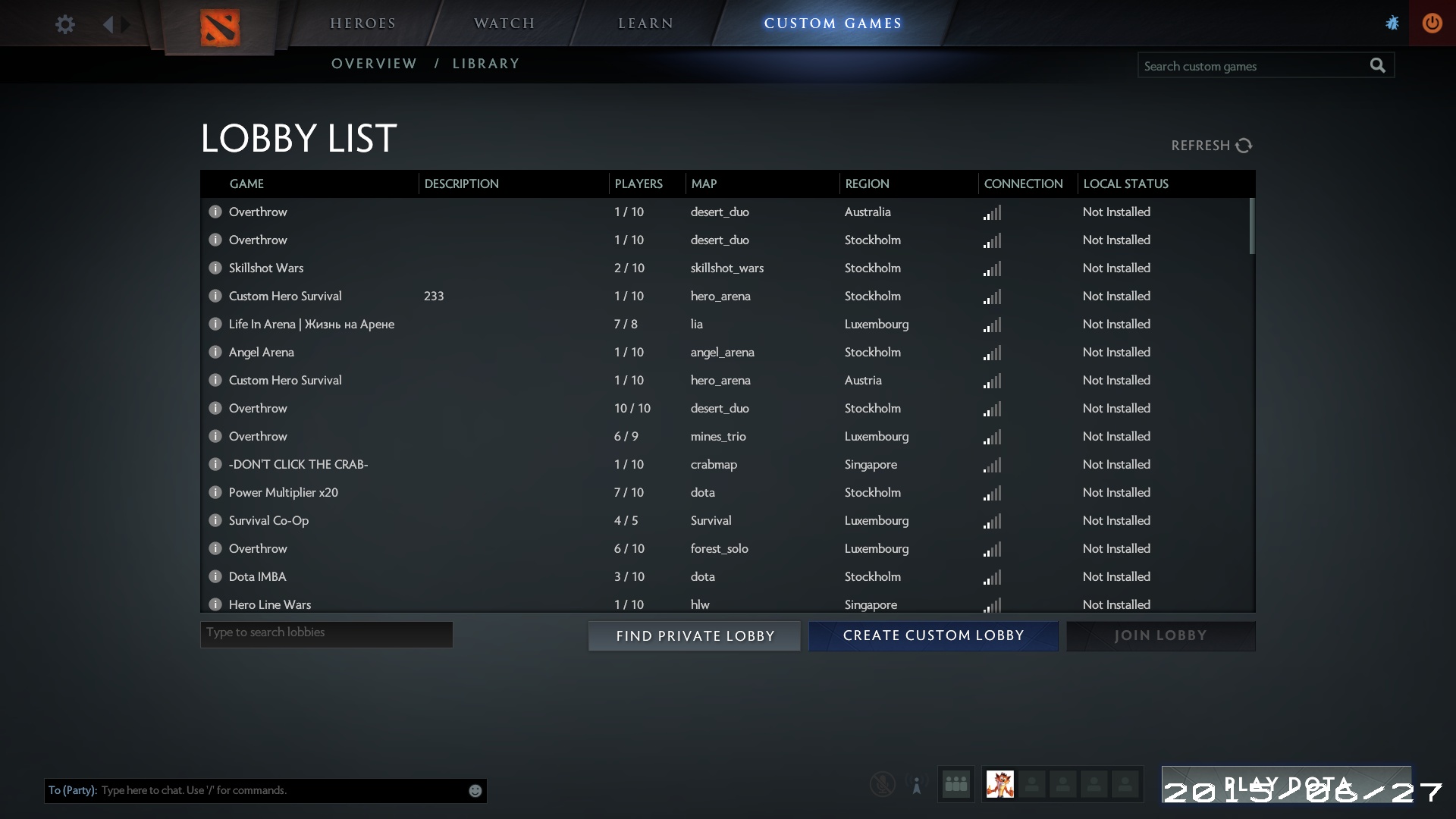Sort by the Local Status column header
Viewport: 1456px width, 819px height.
pos(1125,184)
